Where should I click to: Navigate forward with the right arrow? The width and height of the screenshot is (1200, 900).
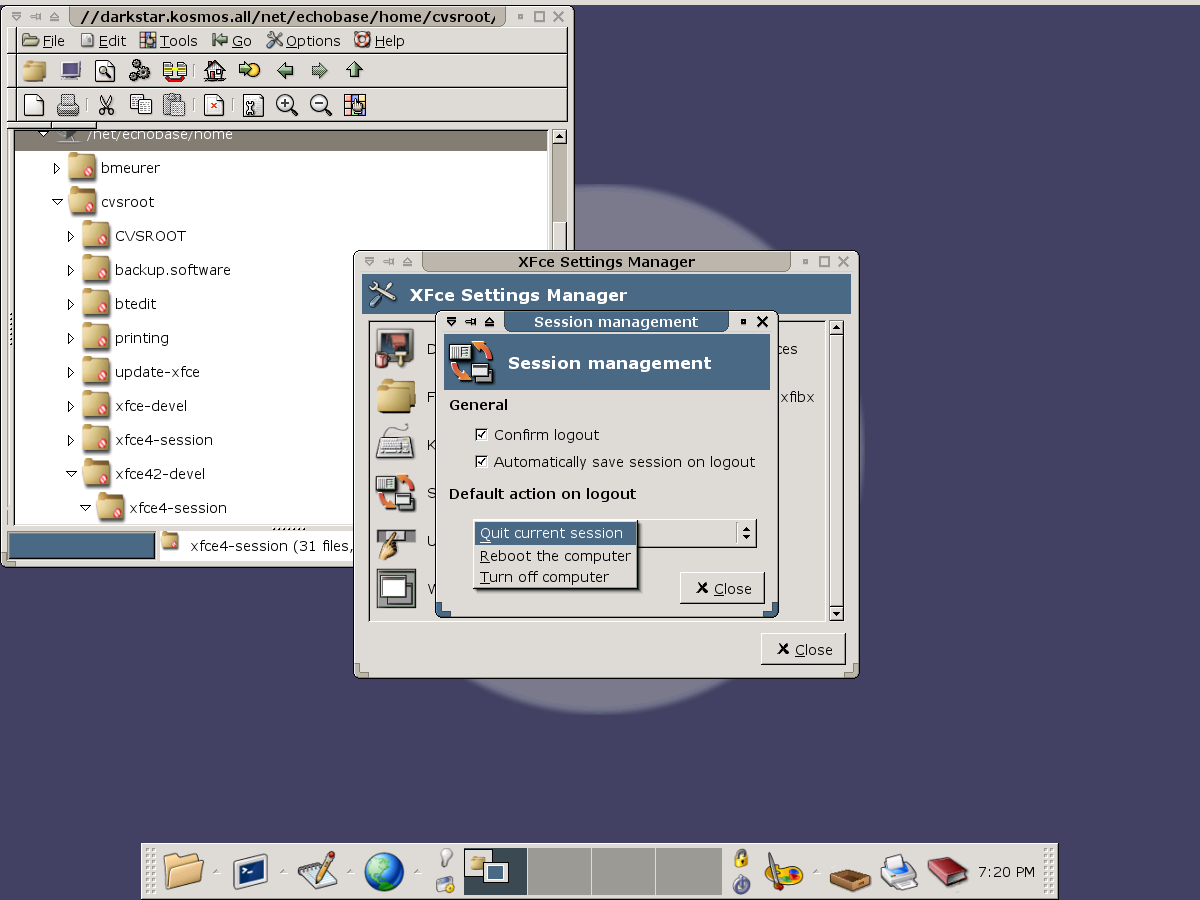click(x=320, y=71)
